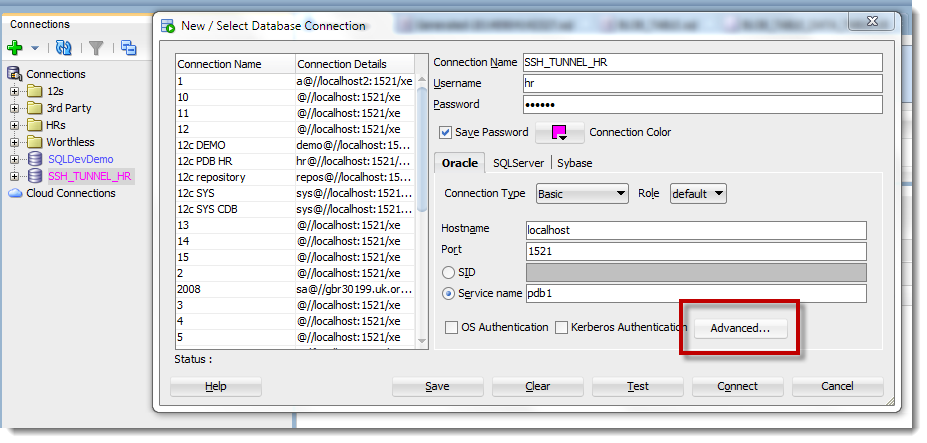
Task: Select the 12c repository connection row
Action: (x=295, y=177)
